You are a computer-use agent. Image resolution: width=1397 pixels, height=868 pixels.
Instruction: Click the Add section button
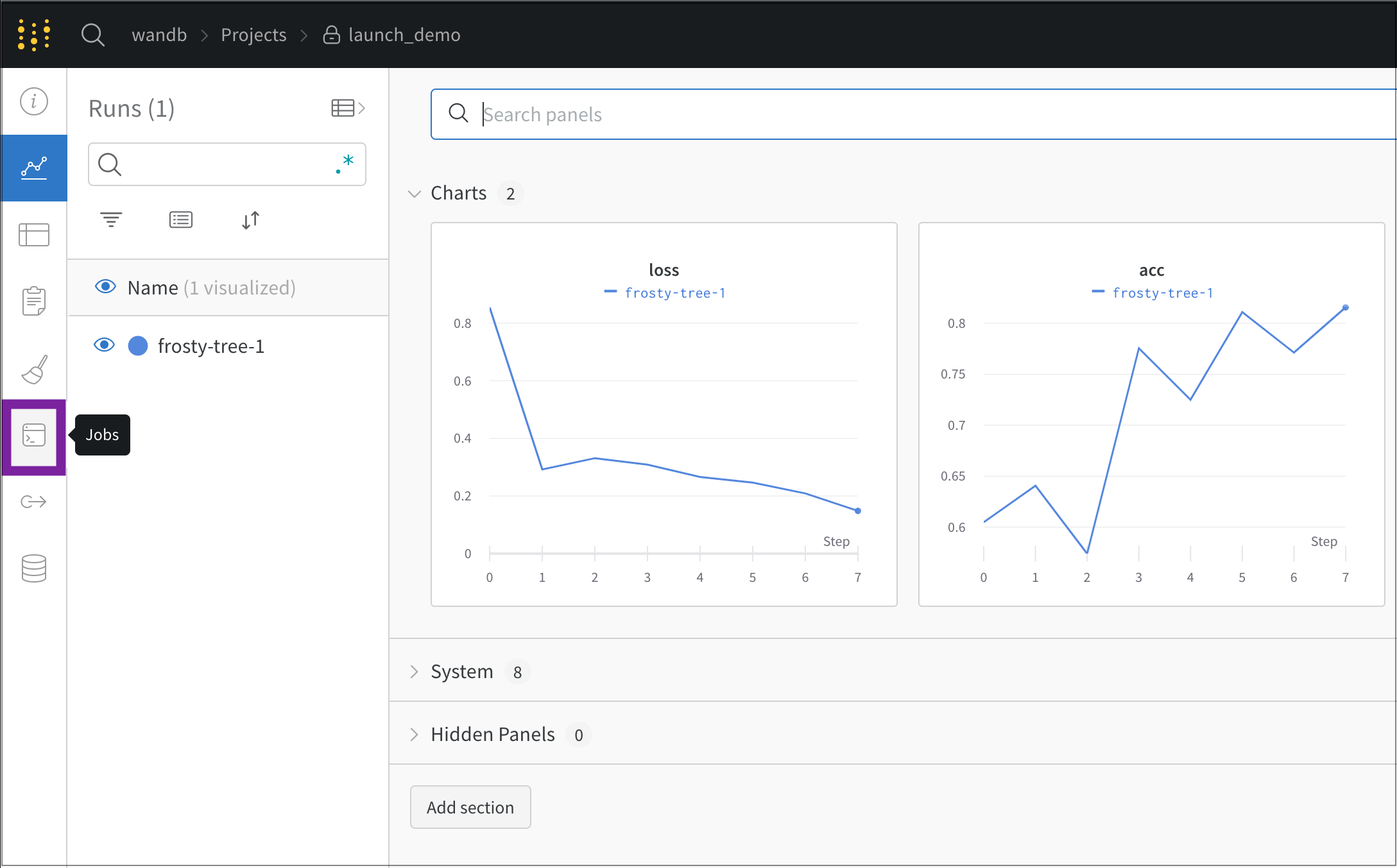tap(470, 807)
